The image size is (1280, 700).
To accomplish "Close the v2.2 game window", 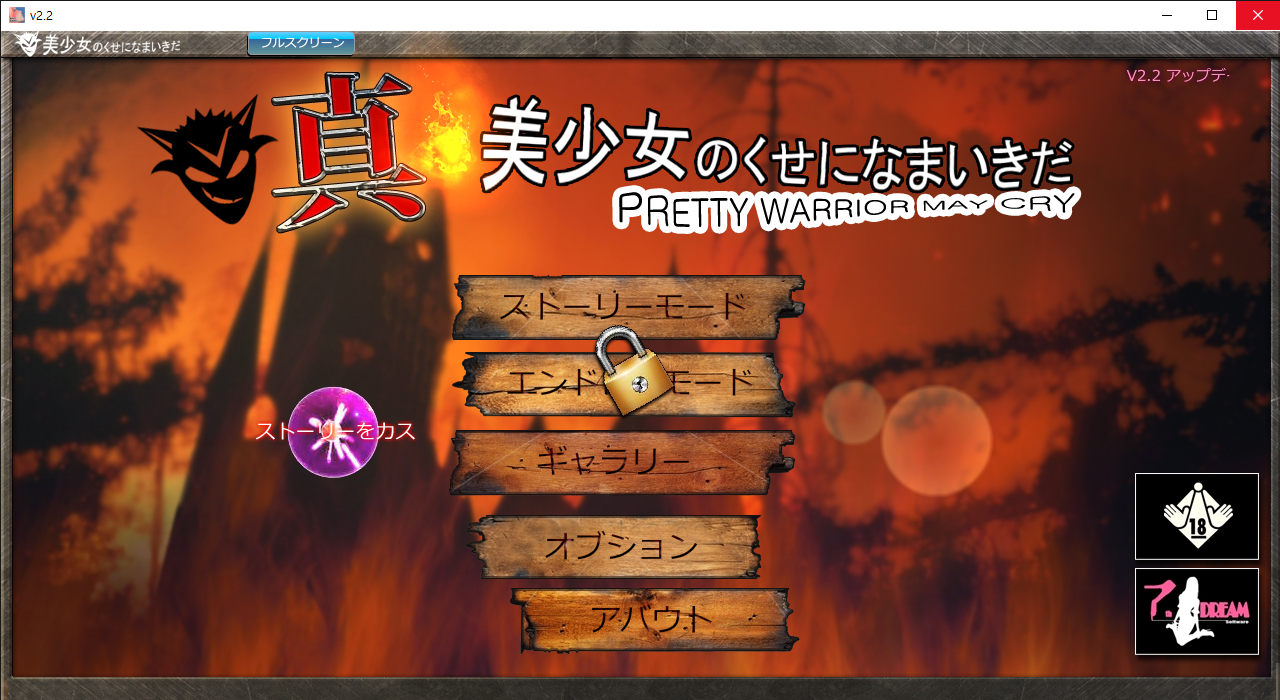I will pos(1258,15).
